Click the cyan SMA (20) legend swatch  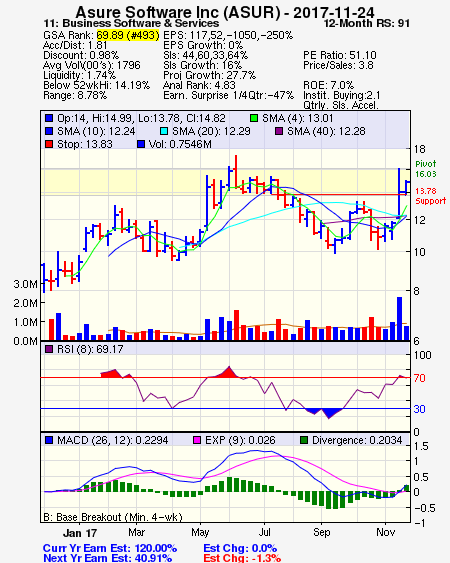pyautogui.click(x=164, y=131)
